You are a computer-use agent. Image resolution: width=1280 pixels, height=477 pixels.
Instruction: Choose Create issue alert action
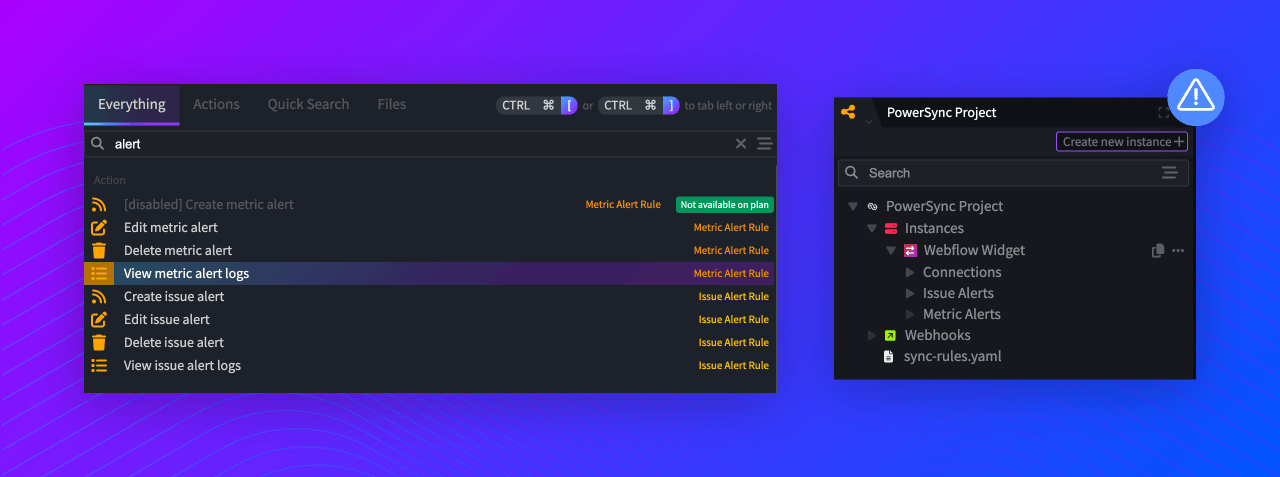[430, 296]
